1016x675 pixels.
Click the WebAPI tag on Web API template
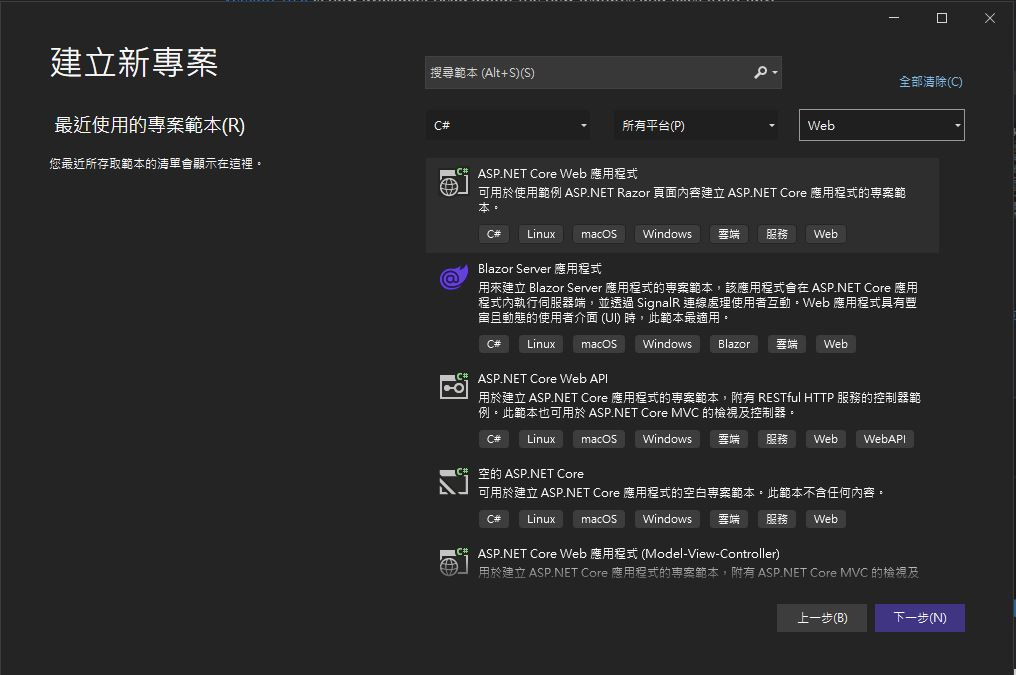coord(884,439)
